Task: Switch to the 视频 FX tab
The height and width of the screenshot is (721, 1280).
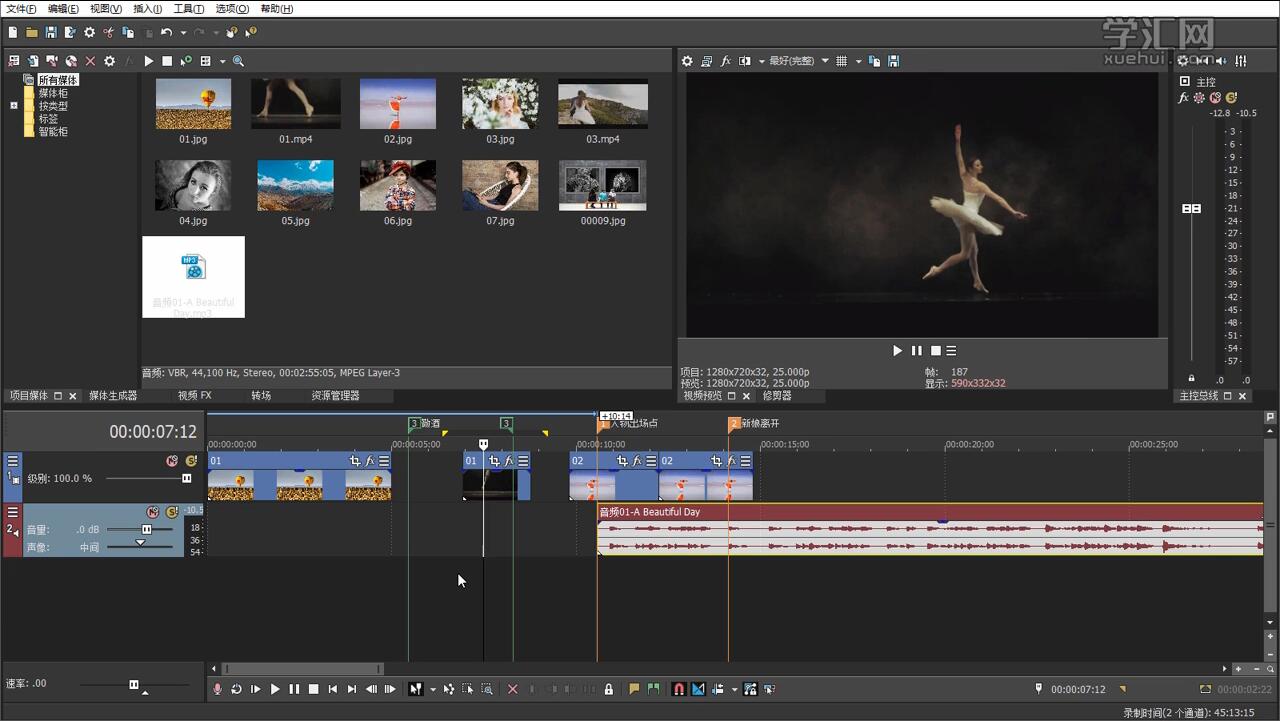Action: tap(195, 396)
